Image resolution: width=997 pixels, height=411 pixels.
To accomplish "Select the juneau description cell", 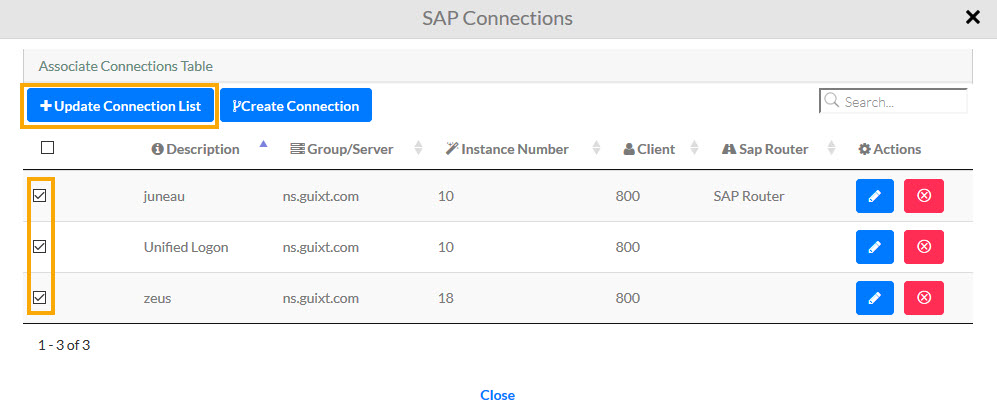I will pos(164,197).
